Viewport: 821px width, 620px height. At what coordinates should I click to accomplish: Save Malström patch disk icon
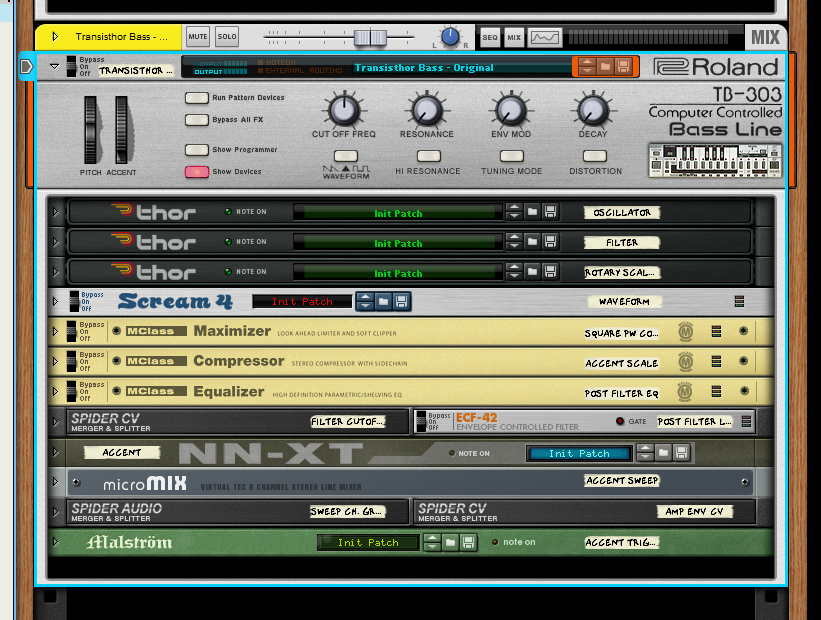click(x=469, y=542)
